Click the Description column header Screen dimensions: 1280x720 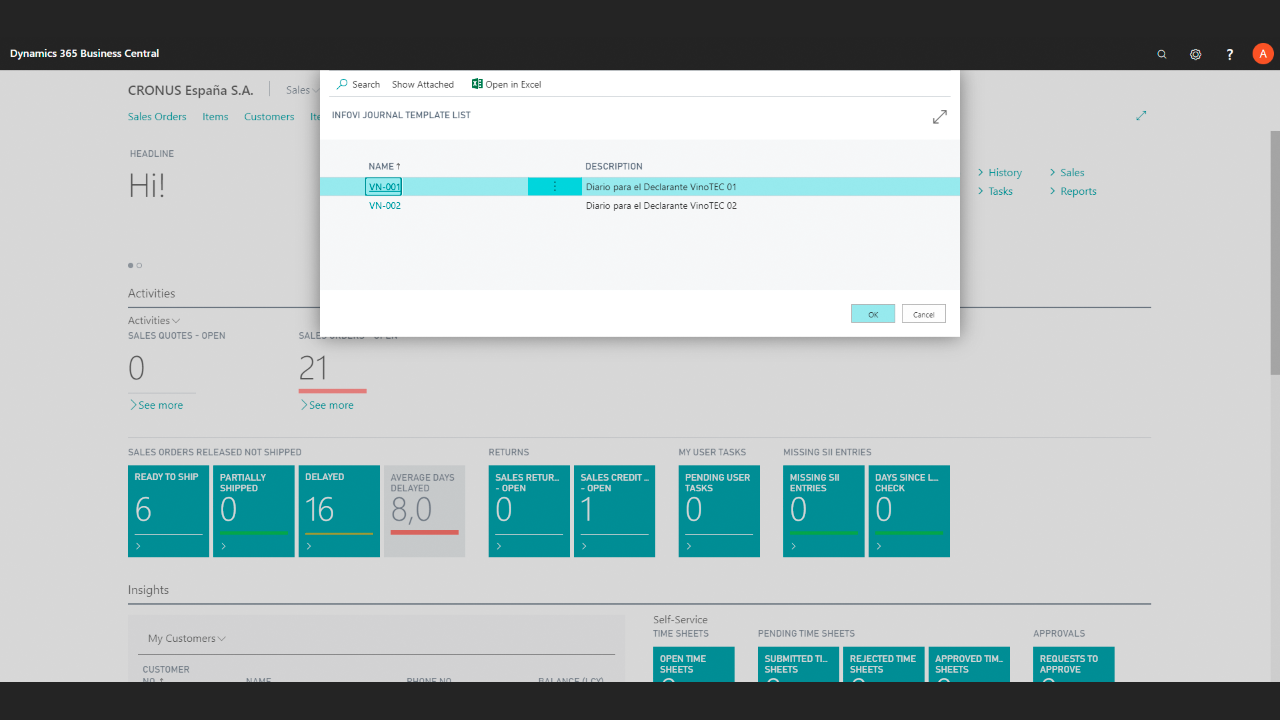614,166
